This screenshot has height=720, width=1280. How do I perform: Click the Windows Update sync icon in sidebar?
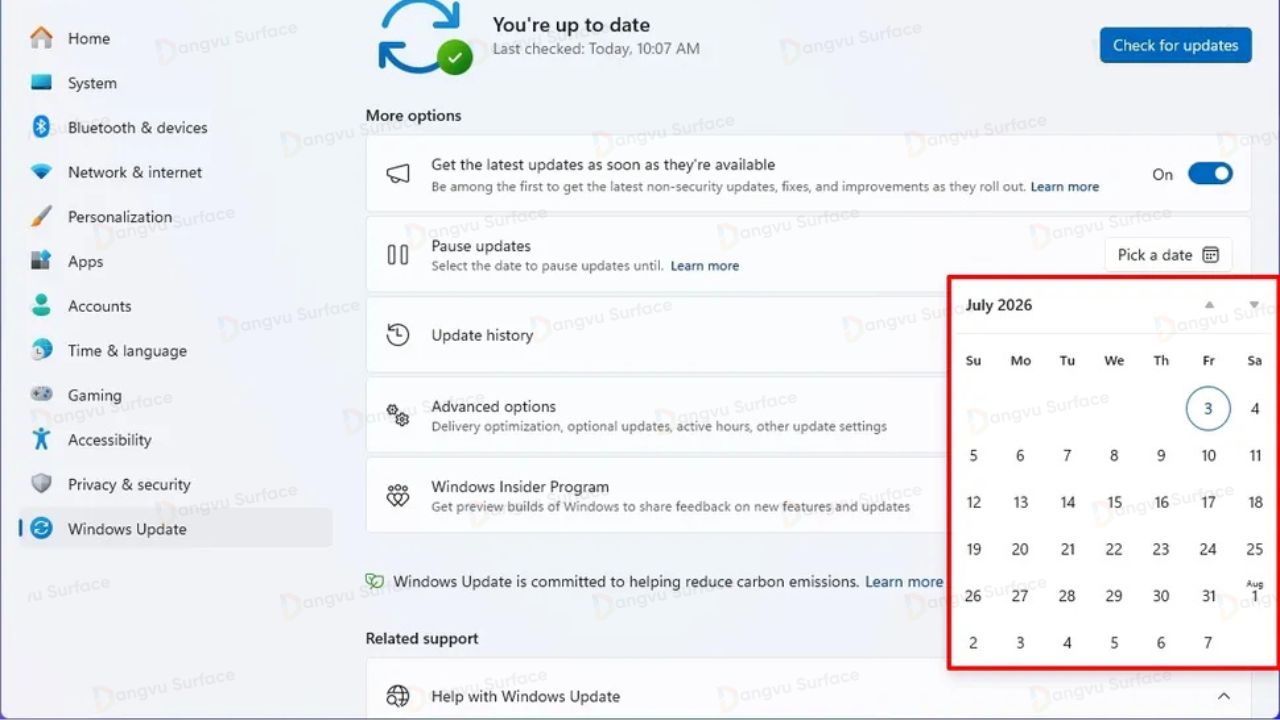41,528
